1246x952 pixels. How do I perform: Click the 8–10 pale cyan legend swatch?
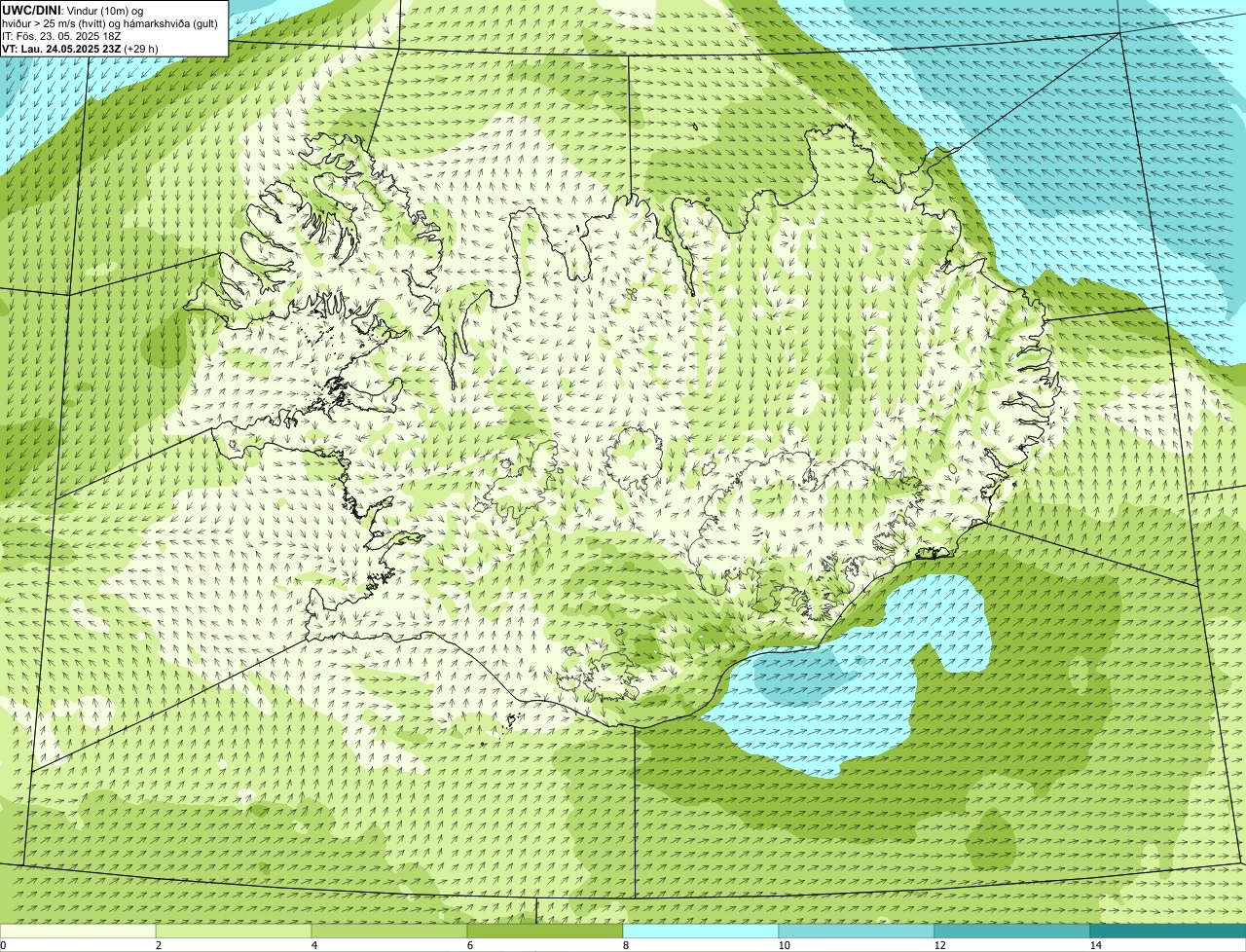point(701,931)
